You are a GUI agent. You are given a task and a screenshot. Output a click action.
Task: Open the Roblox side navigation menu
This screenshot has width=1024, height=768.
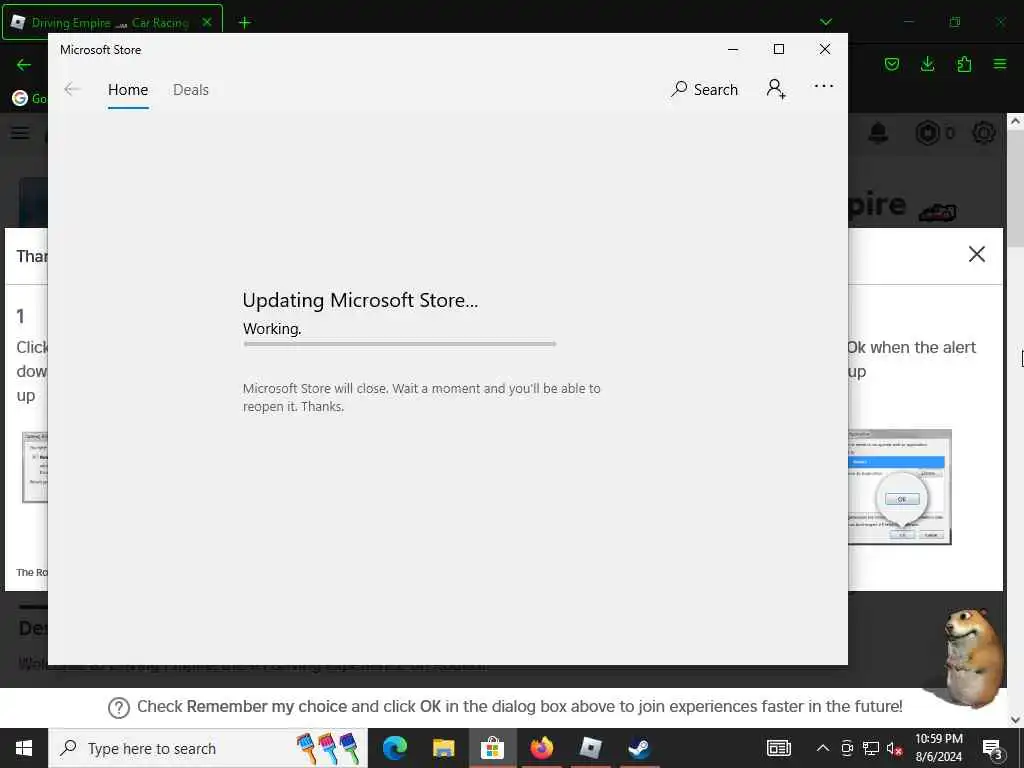click(20, 133)
